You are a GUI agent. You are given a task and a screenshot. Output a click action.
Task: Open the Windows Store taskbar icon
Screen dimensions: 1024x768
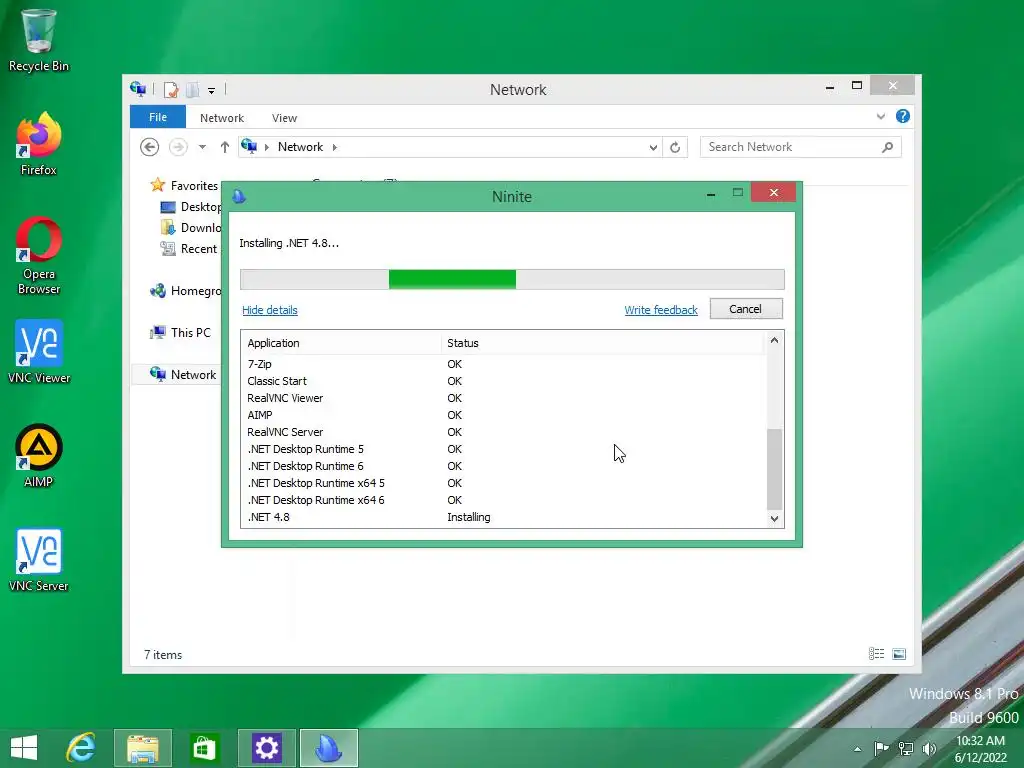coord(204,748)
